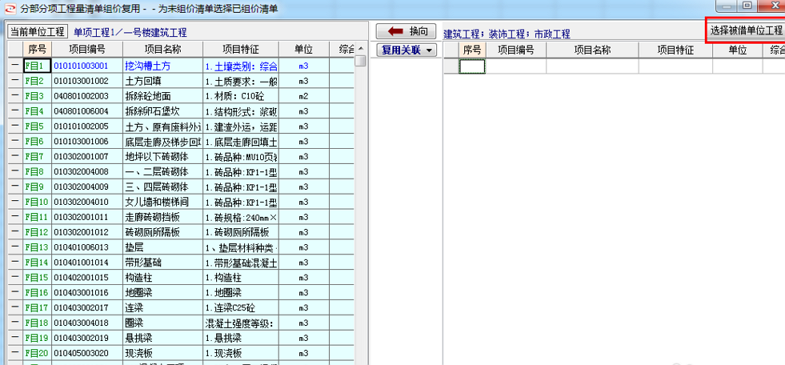Click the 项目名称 header in right table
Image resolution: width=785 pixels, height=365 pixels.
point(592,50)
